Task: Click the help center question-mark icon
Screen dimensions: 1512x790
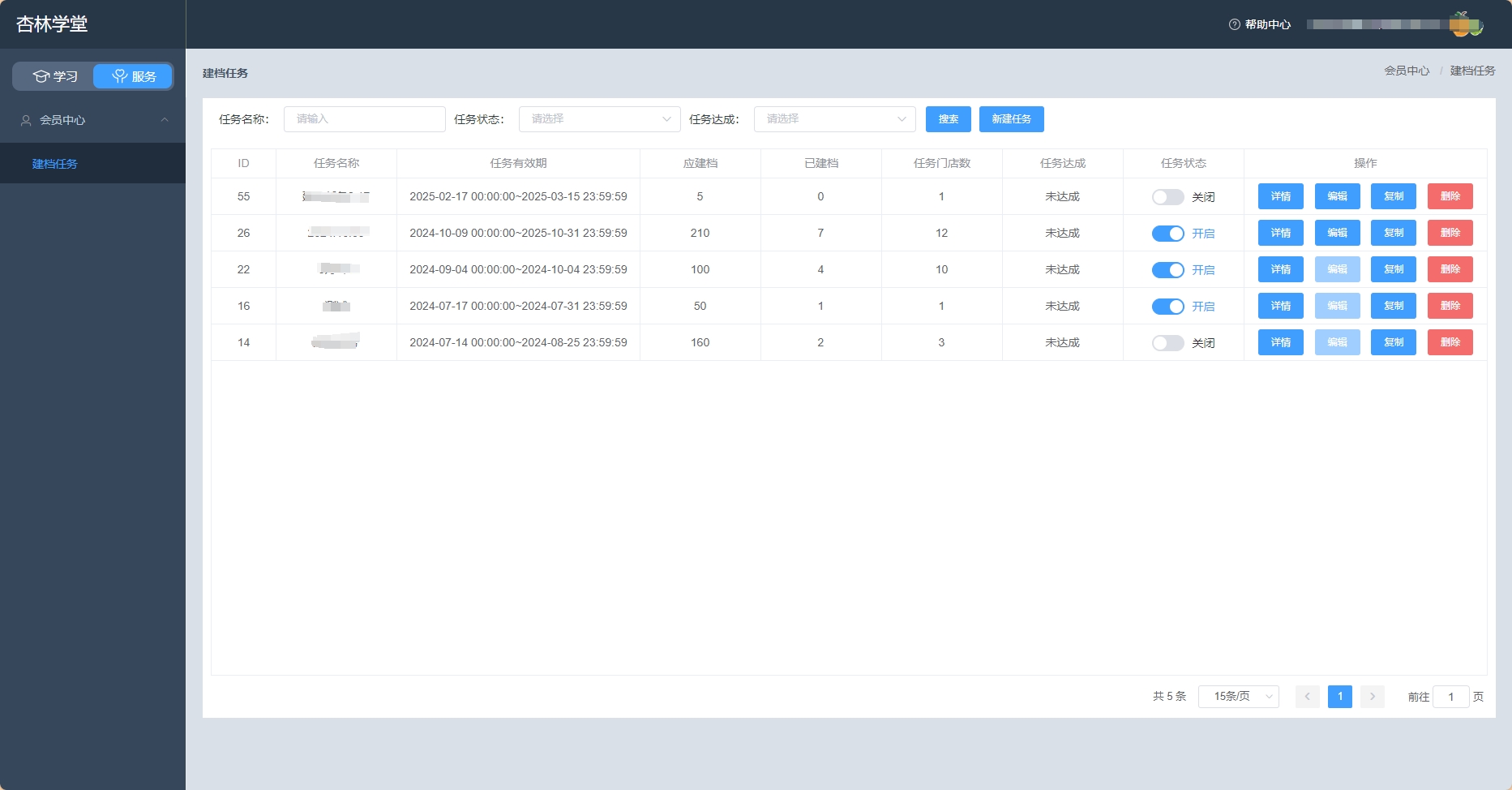Action: 1234,24
